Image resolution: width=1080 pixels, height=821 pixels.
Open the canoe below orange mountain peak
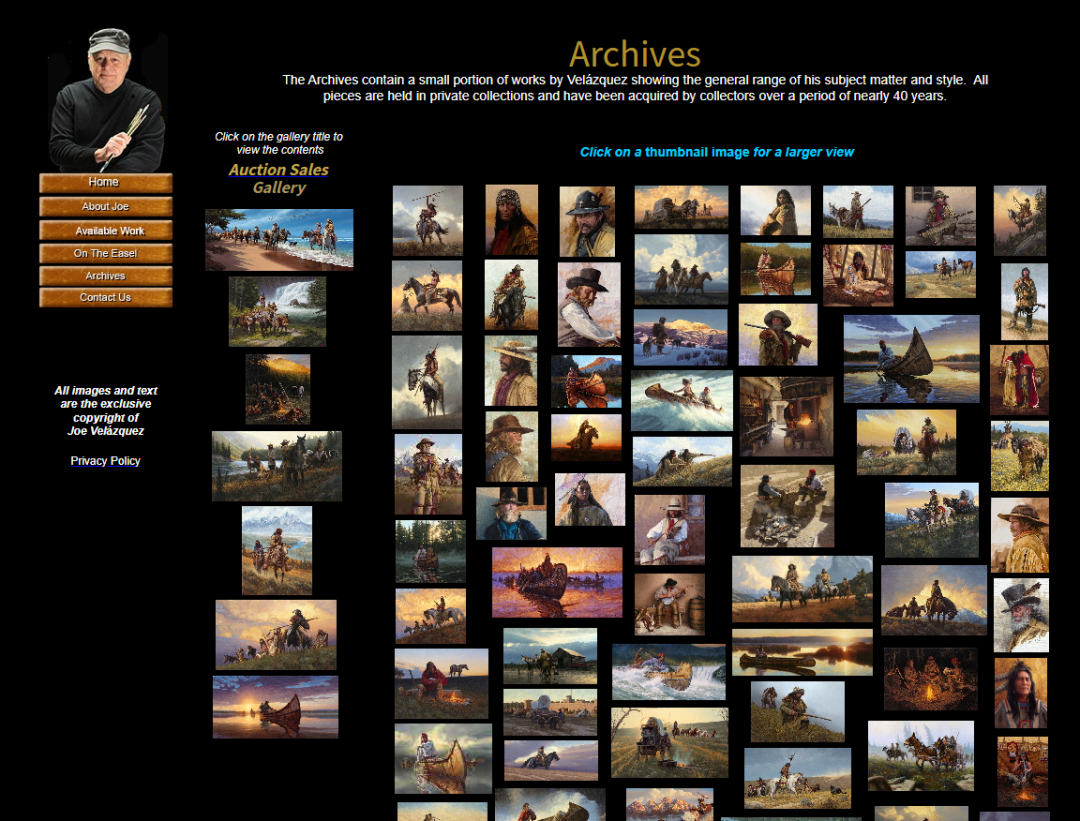pyautogui.click(x=586, y=382)
